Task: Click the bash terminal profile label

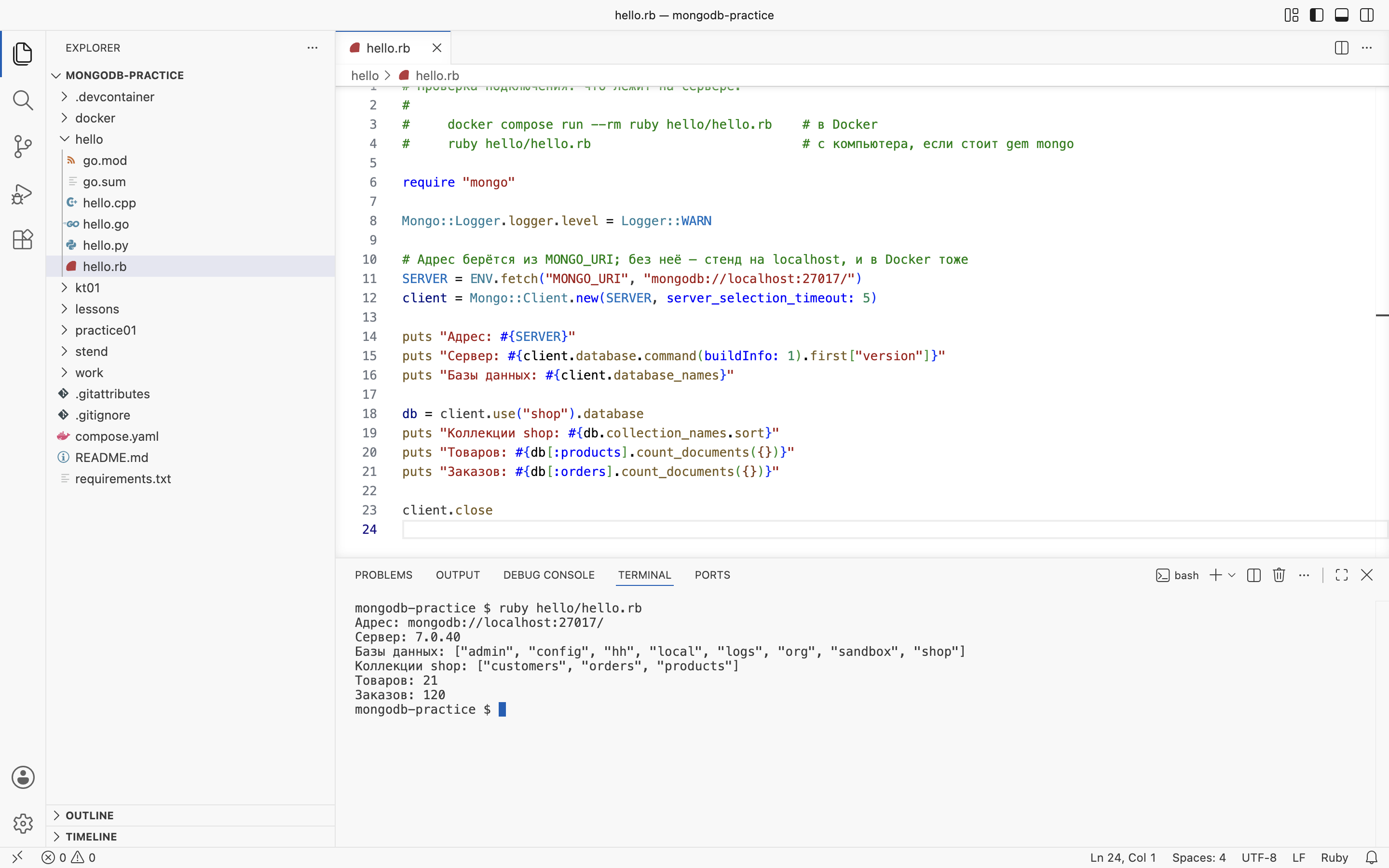Action: pos(1177,575)
